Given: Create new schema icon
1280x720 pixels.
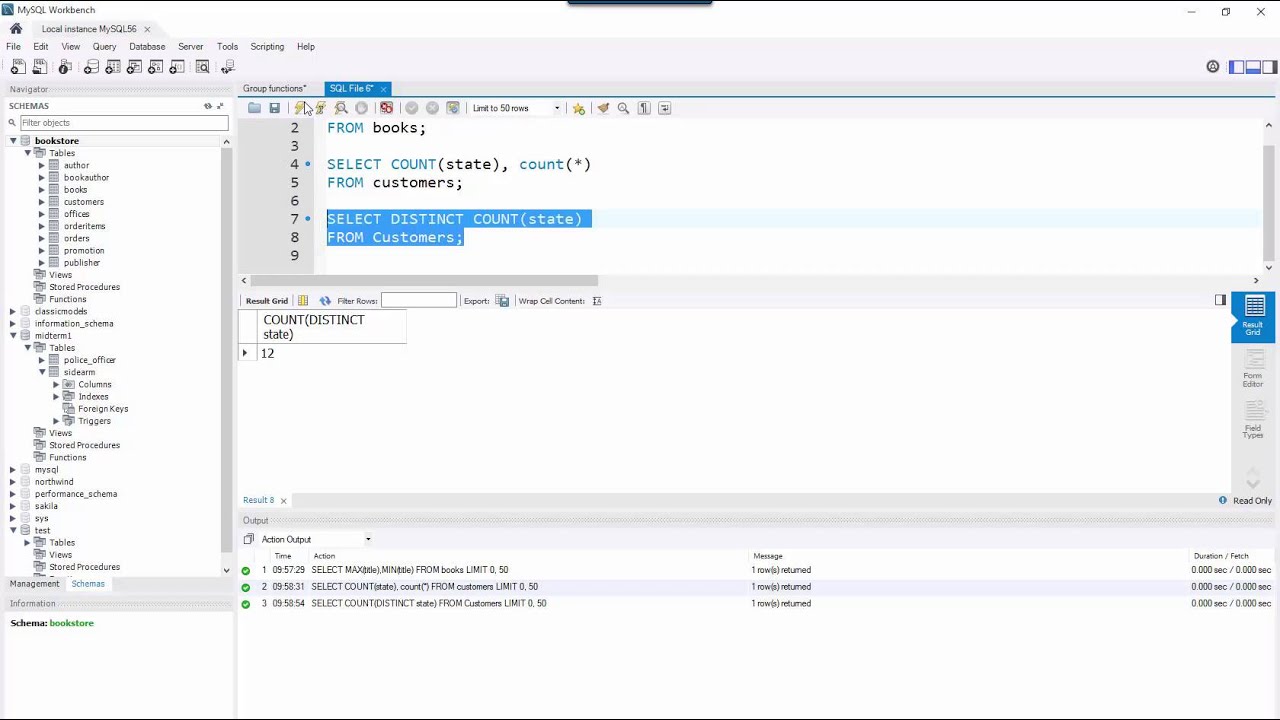Looking at the screenshot, I should 91,67.
